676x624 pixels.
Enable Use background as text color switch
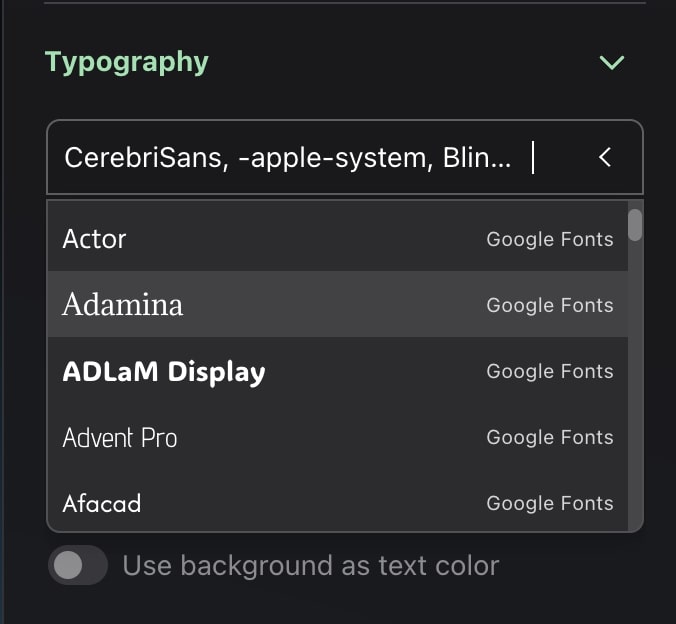78,566
